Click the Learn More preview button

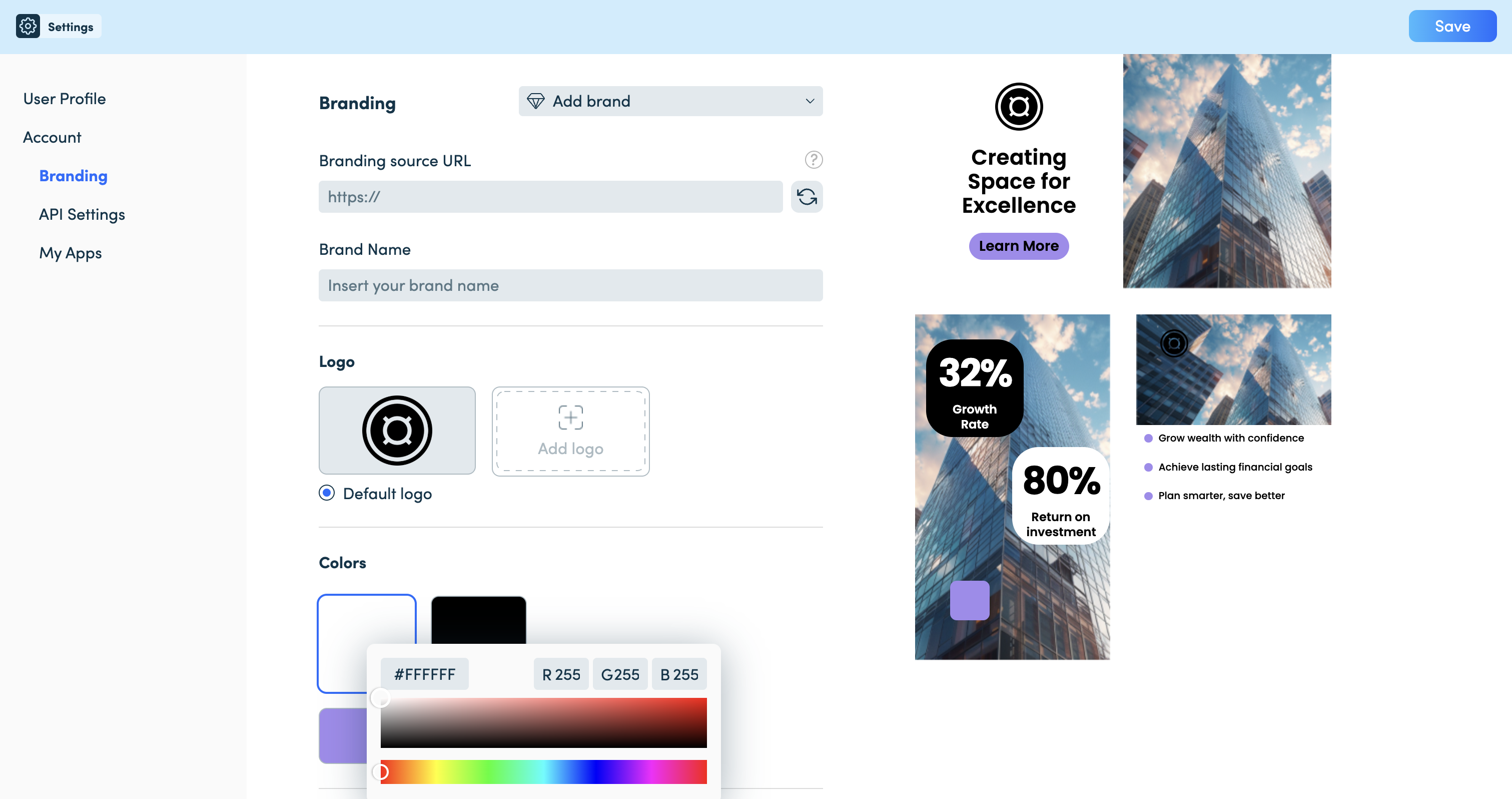tap(1019, 246)
